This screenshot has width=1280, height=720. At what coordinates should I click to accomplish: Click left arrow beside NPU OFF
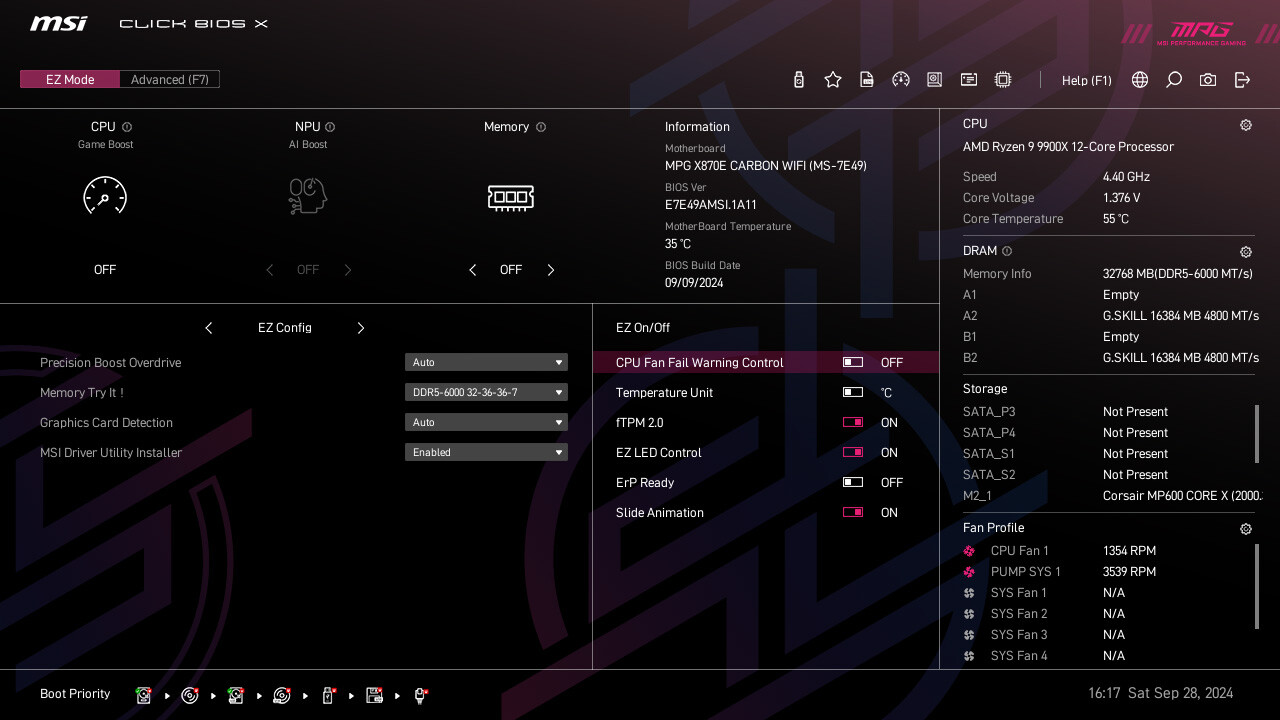coord(269,270)
